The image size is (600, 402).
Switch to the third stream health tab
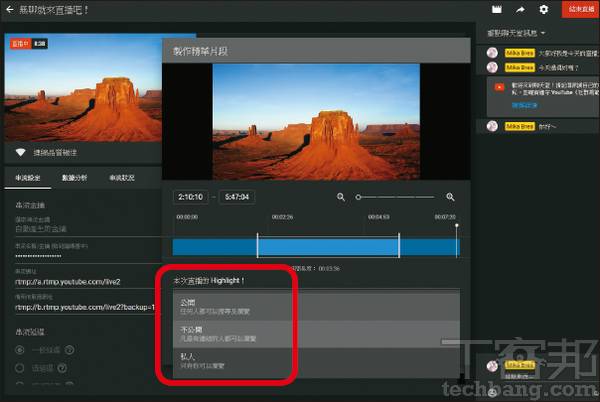pos(122,178)
